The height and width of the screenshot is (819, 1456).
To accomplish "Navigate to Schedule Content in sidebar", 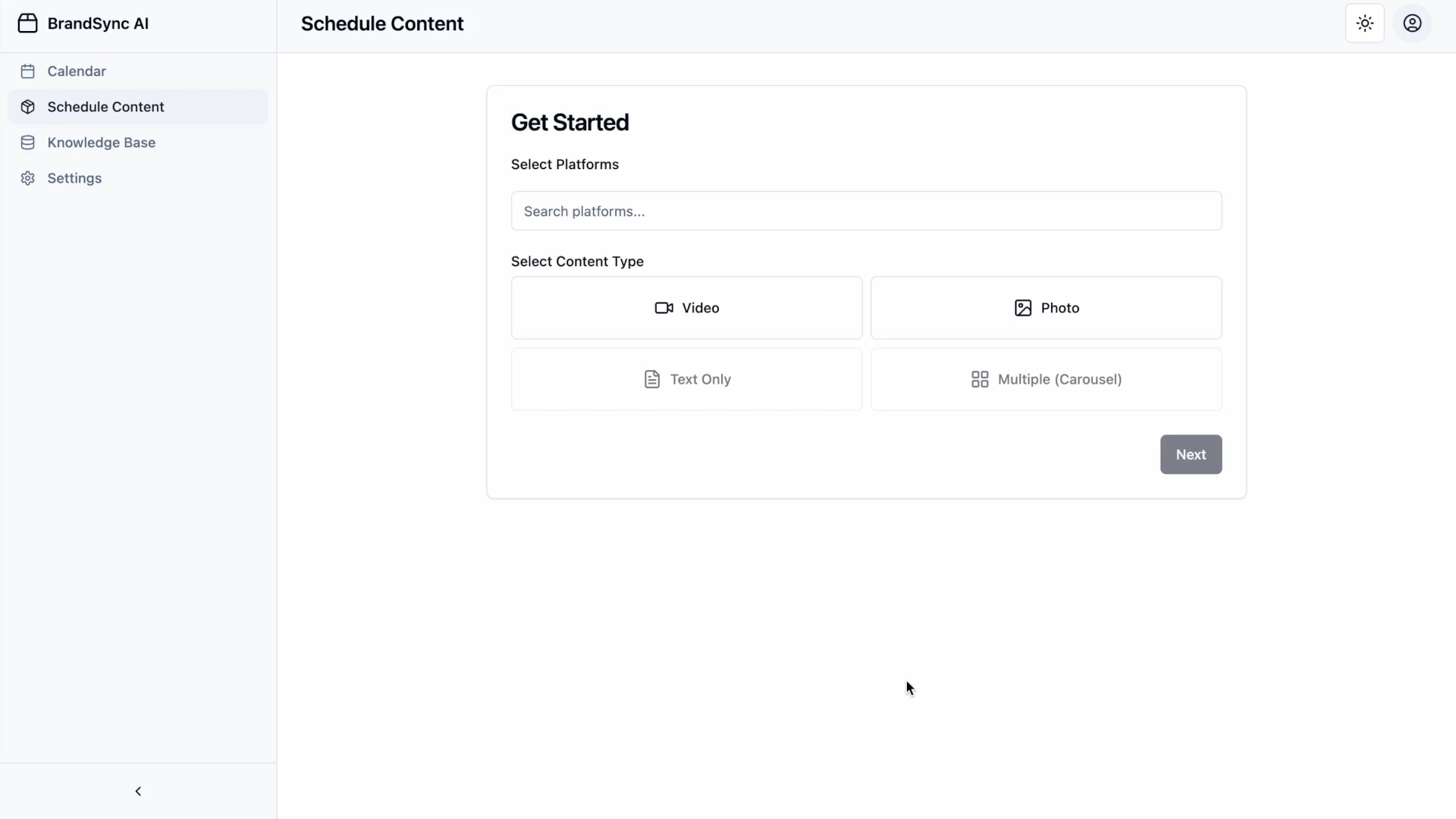I will click(107, 107).
